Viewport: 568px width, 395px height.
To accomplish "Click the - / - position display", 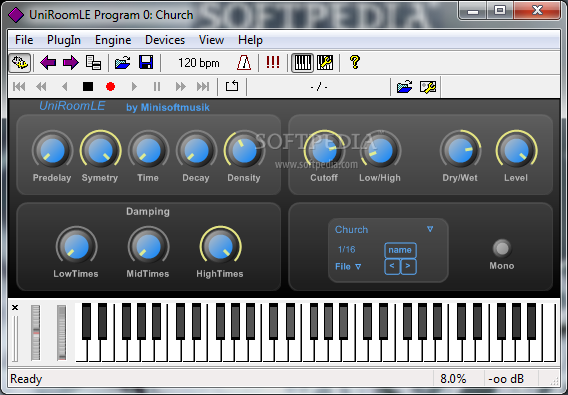I will (x=319, y=87).
